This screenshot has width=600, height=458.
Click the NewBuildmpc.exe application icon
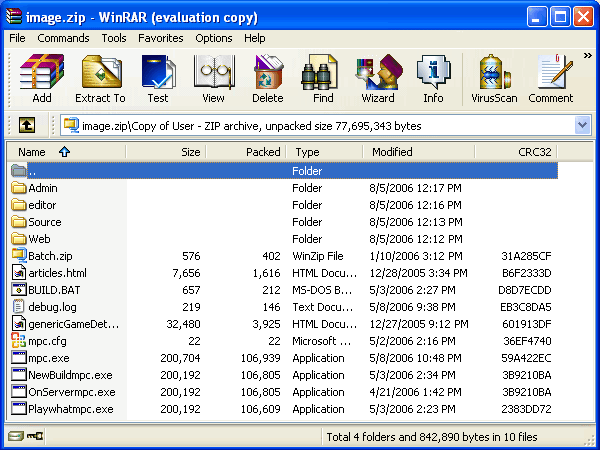[x=18, y=375]
